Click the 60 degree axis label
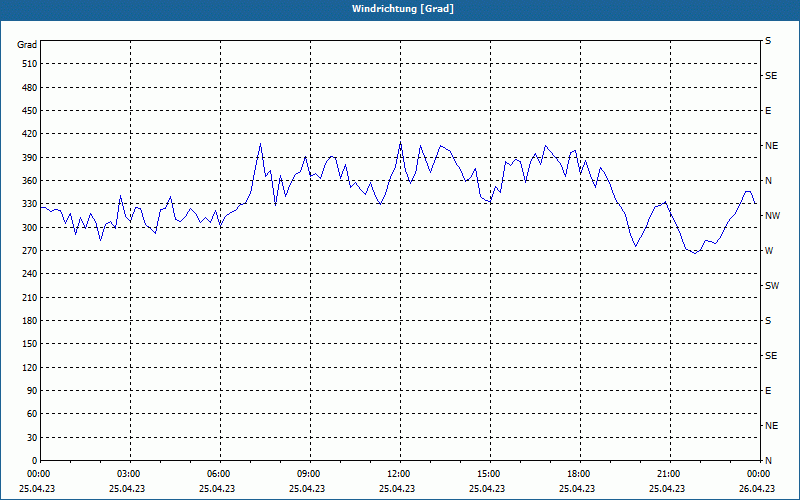The image size is (800, 500). 32,414
